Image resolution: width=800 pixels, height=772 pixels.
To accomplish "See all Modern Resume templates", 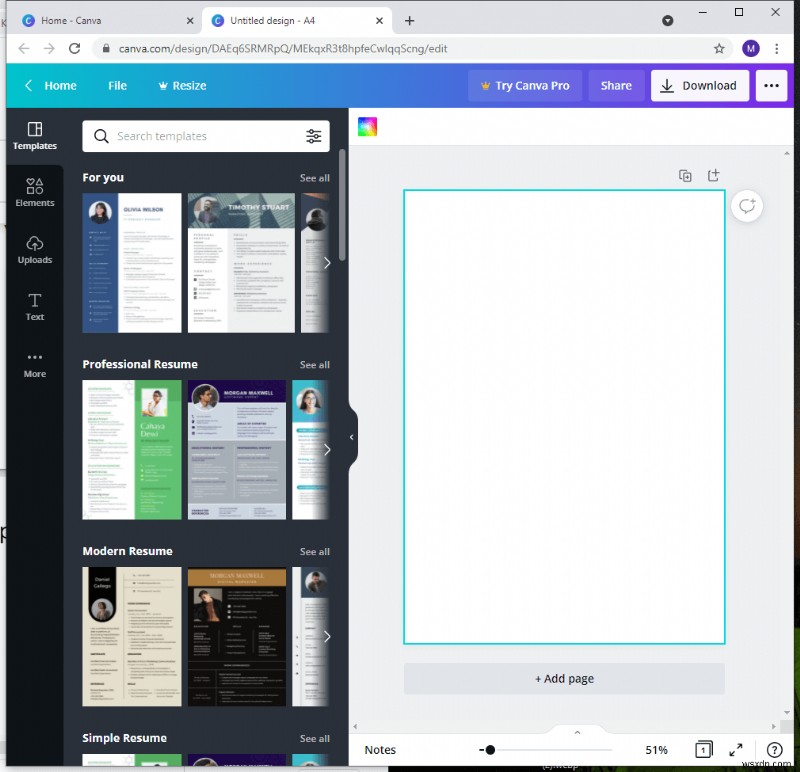I will [314, 552].
